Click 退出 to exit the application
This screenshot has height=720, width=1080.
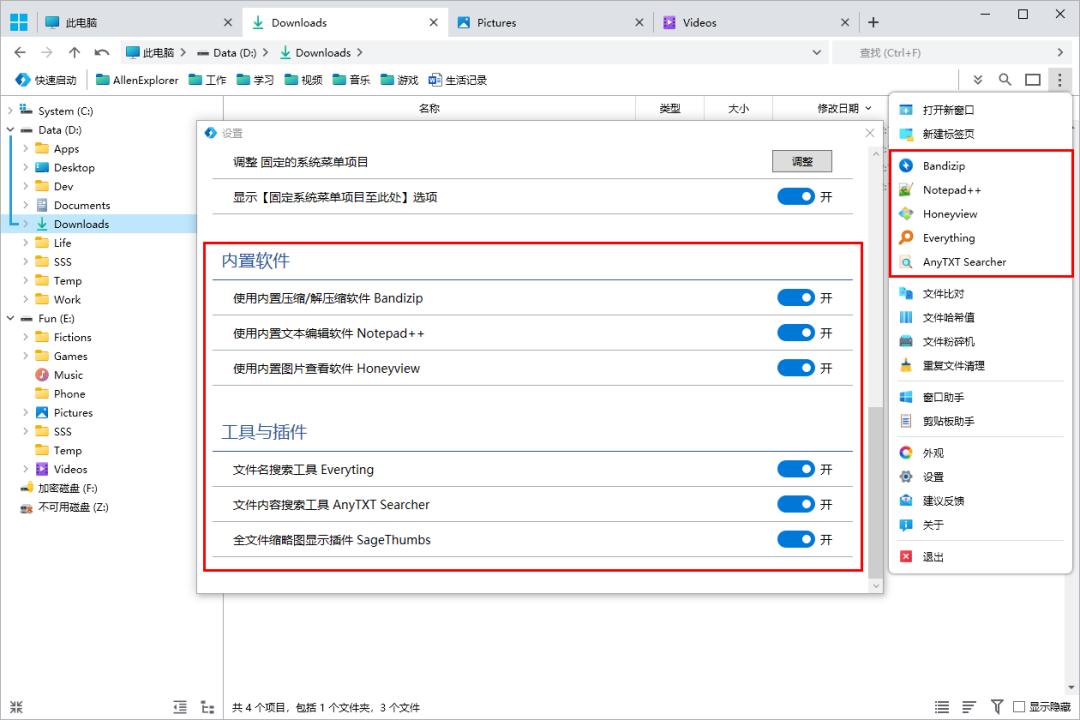[x=933, y=557]
